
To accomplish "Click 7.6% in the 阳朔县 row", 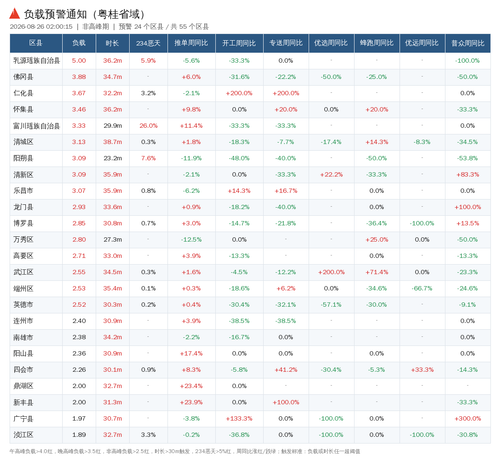I will click(x=148, y=158).
